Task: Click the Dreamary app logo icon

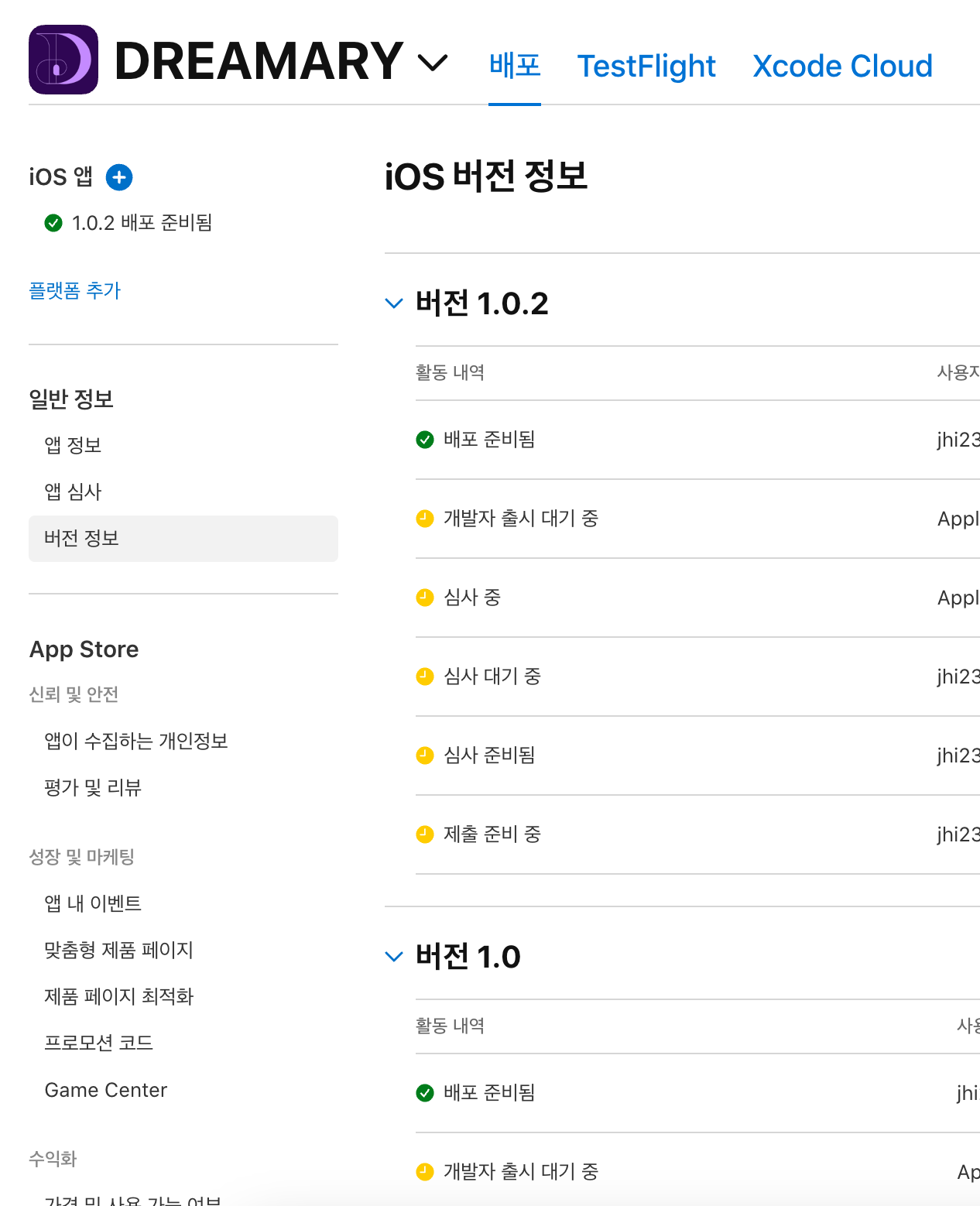Action: [63, 59]
